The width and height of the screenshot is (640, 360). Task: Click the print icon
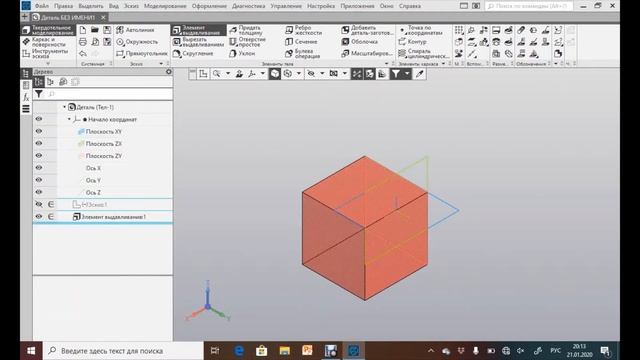point(83,42)
